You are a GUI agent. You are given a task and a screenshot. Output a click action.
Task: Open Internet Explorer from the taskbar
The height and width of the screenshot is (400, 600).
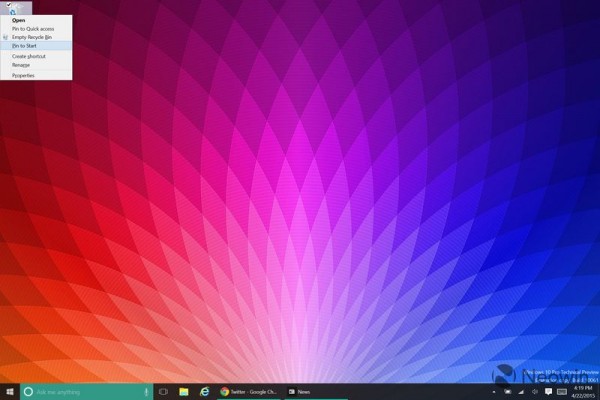(204, 390)
